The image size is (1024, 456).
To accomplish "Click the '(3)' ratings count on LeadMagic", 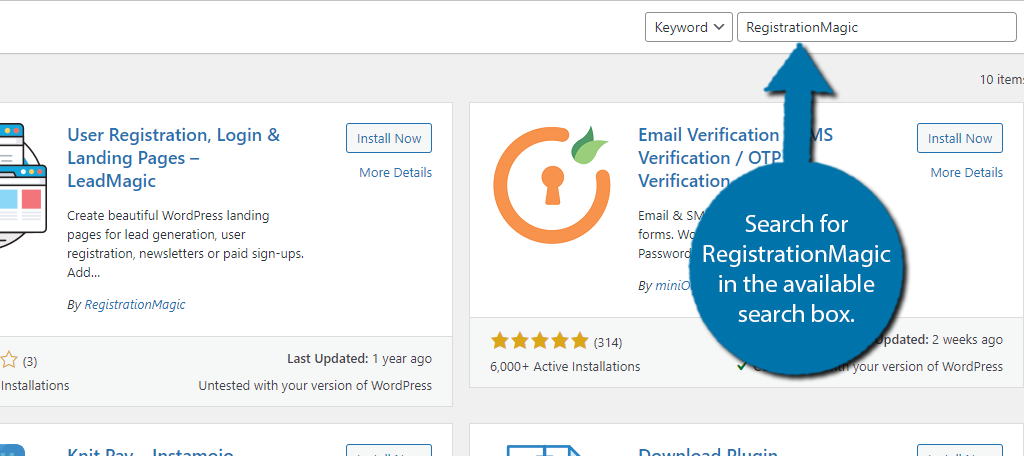I will click(30, 361).
